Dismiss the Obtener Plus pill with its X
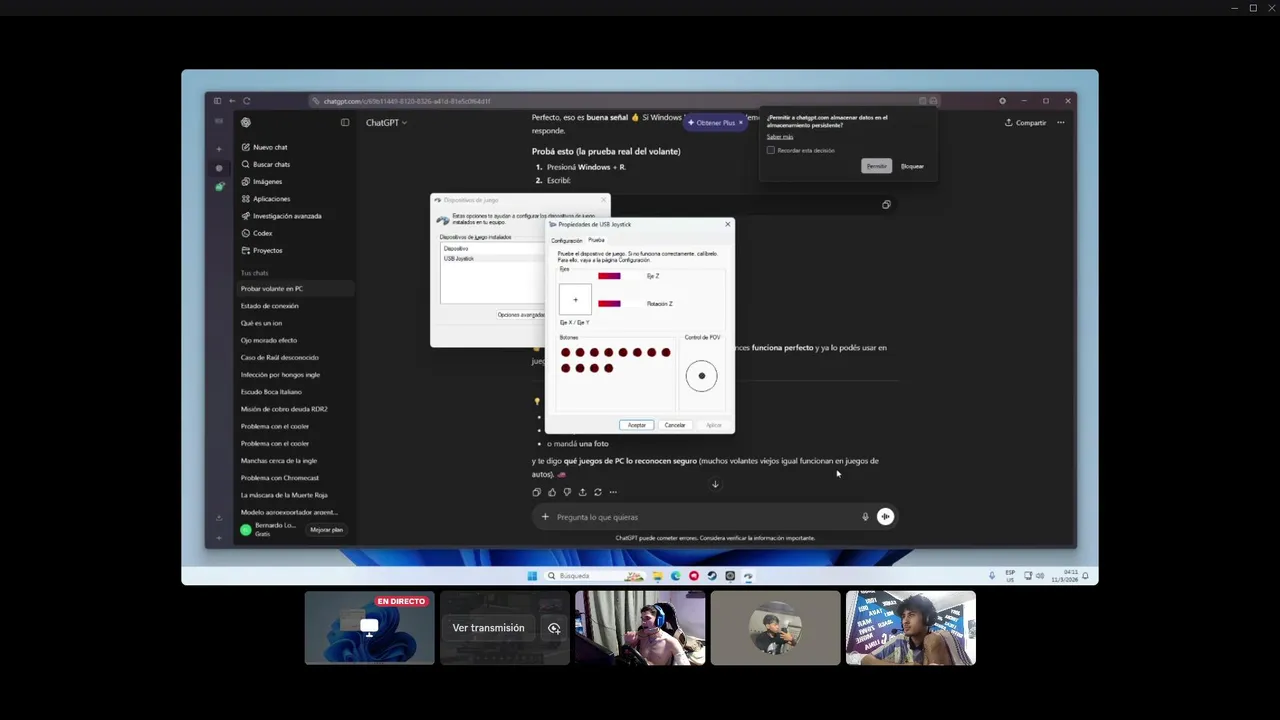The height and width of the screenshot is (720, 1280). [x=741, y=123]
